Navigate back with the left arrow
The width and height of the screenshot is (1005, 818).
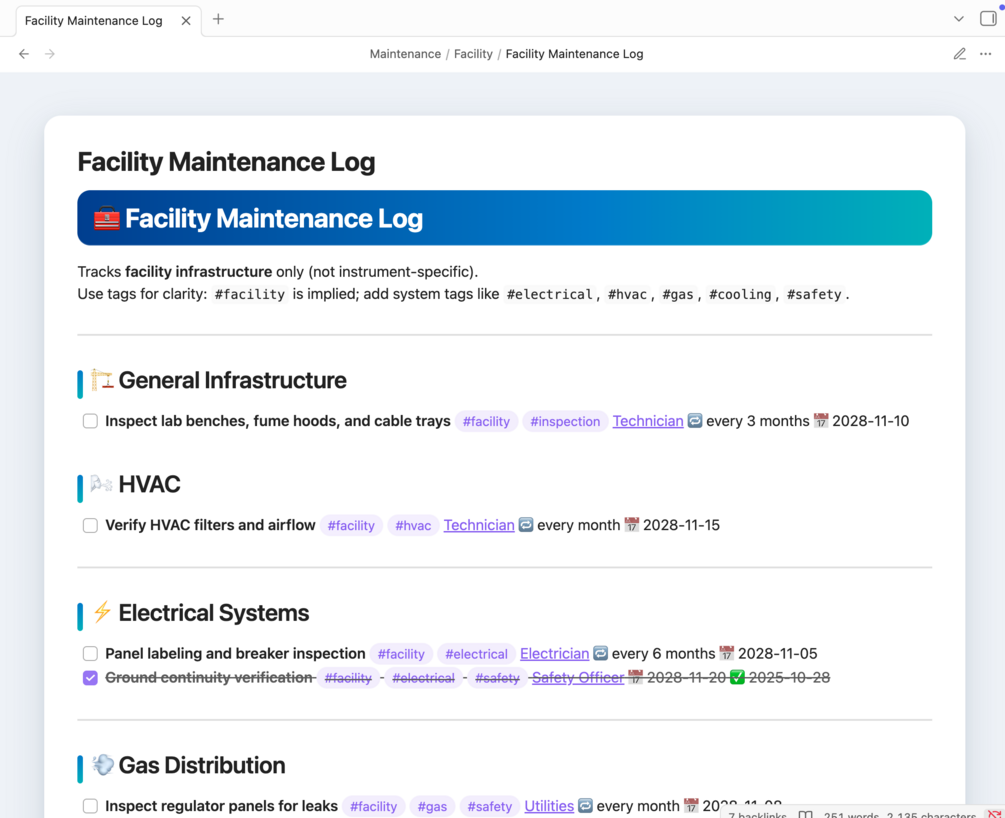(24, 54)
